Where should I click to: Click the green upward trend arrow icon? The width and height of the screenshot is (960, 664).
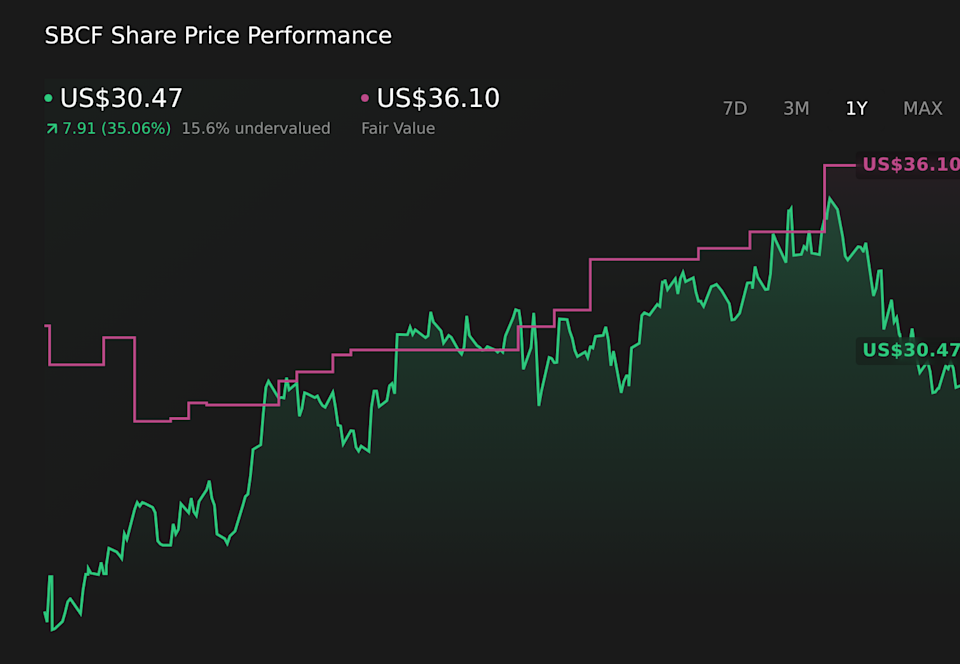[x=50, y=128]
